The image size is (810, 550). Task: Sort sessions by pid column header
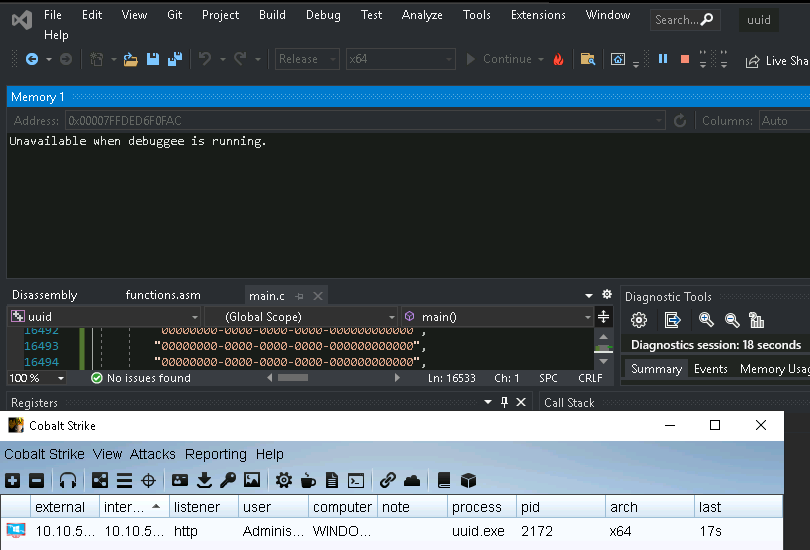(x=560, y=507)
